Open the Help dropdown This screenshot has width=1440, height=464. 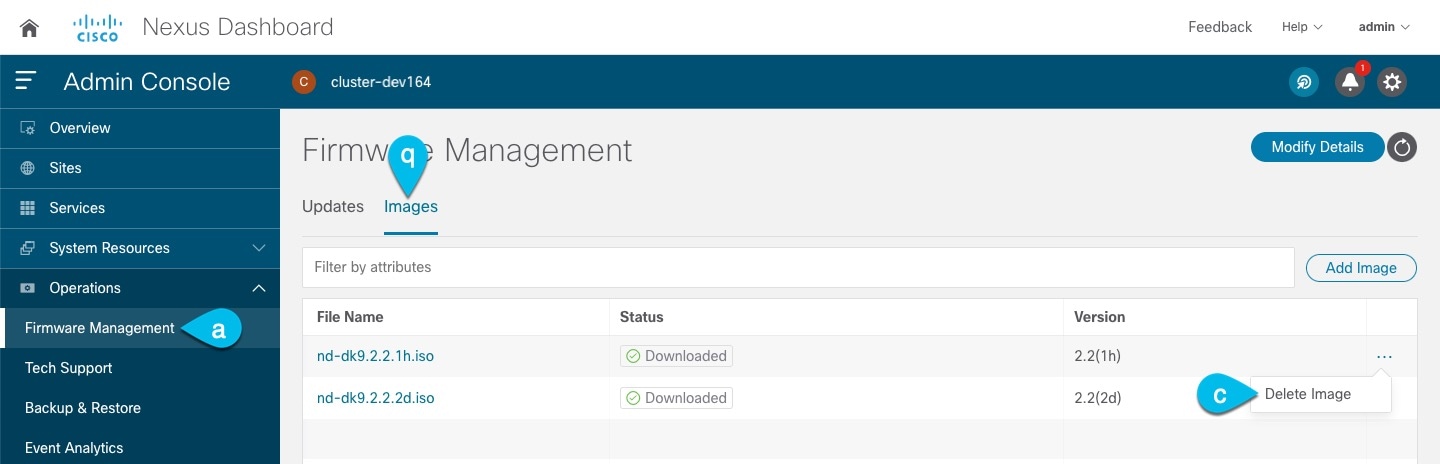point(1302,27)
